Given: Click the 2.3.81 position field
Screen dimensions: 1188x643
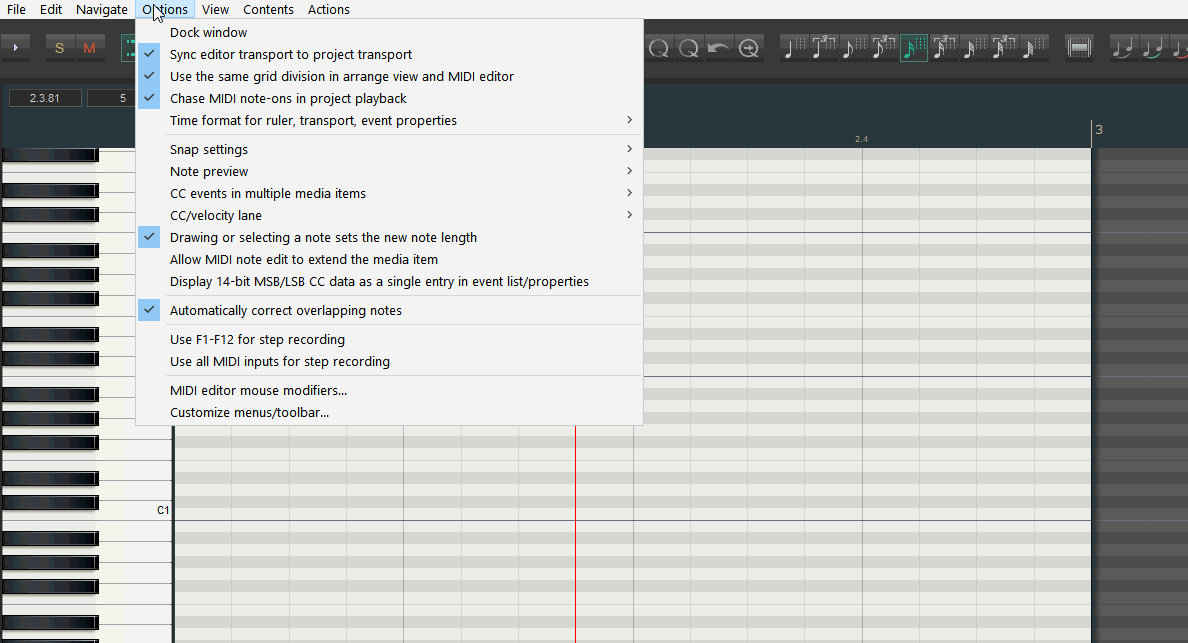Looking at the screenshot, I should pyautogui.click(x=45, y=98).
